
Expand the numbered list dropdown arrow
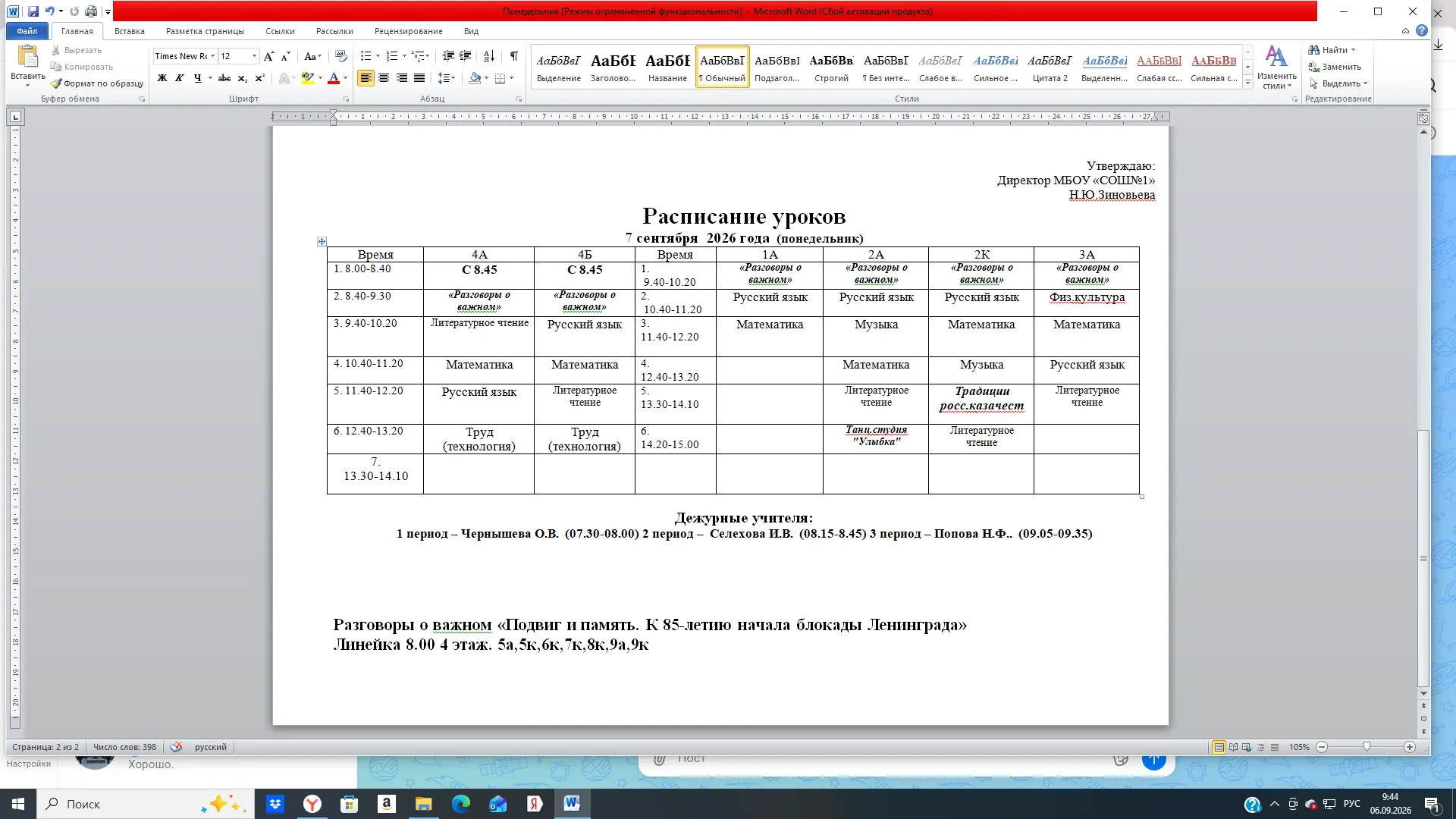pos(404,56)
